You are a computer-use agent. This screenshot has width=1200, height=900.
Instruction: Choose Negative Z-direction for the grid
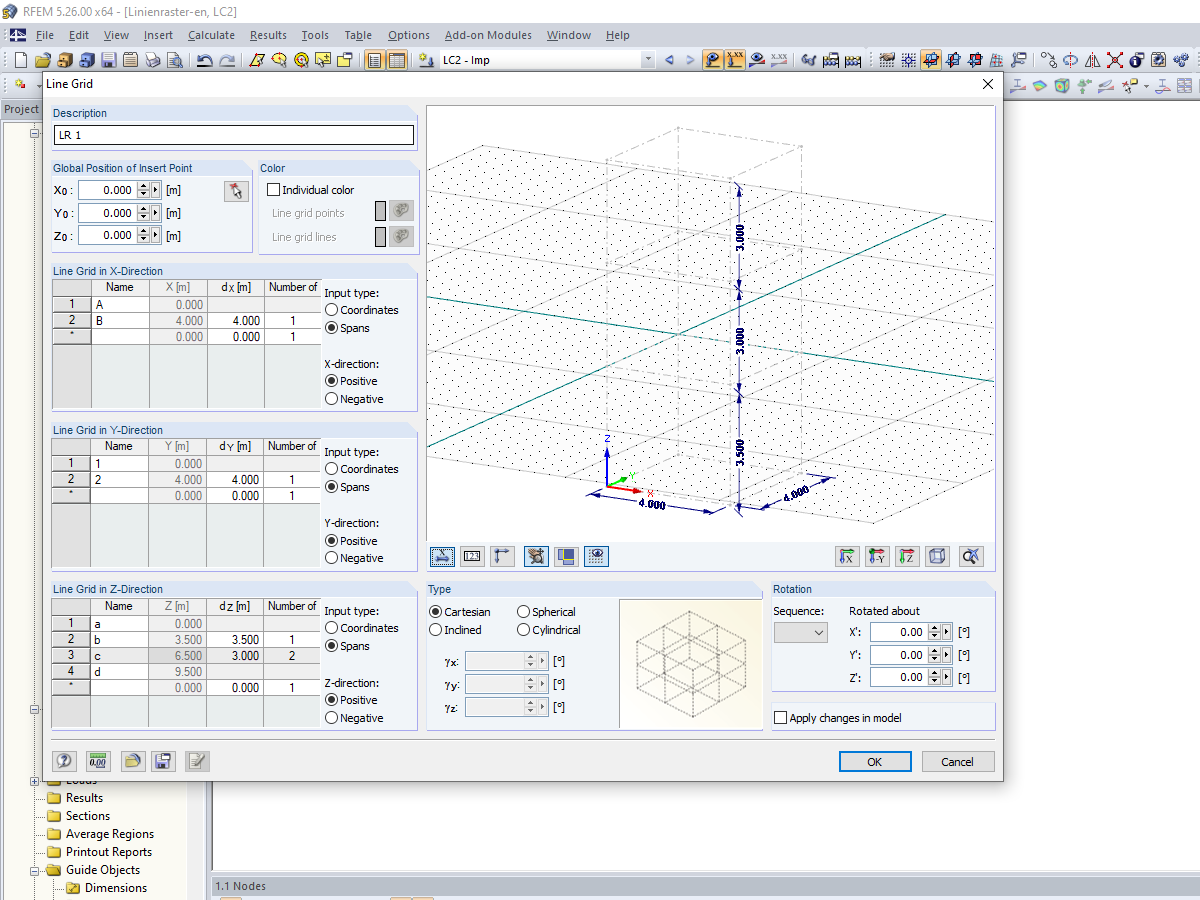tap(330, 718)
